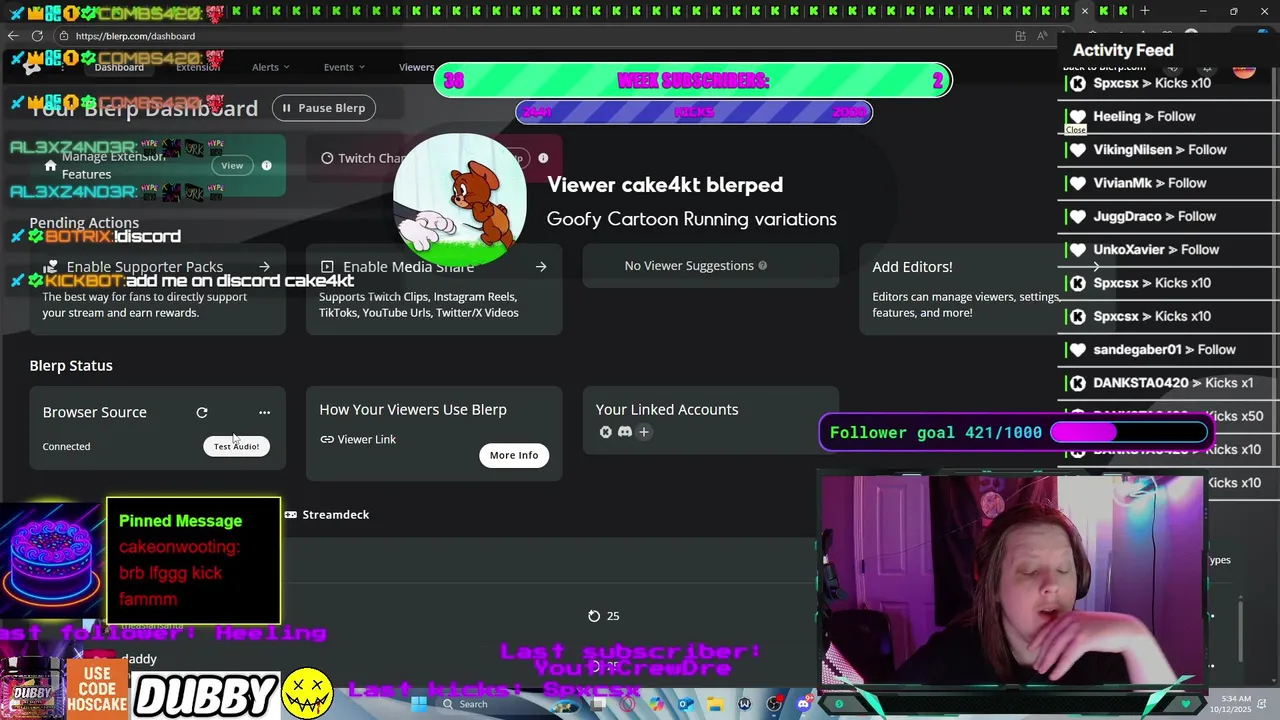The image size is (1280, 720).
Task: Expand the Alerts dropdown menu
Action: (x=270, y=67)
